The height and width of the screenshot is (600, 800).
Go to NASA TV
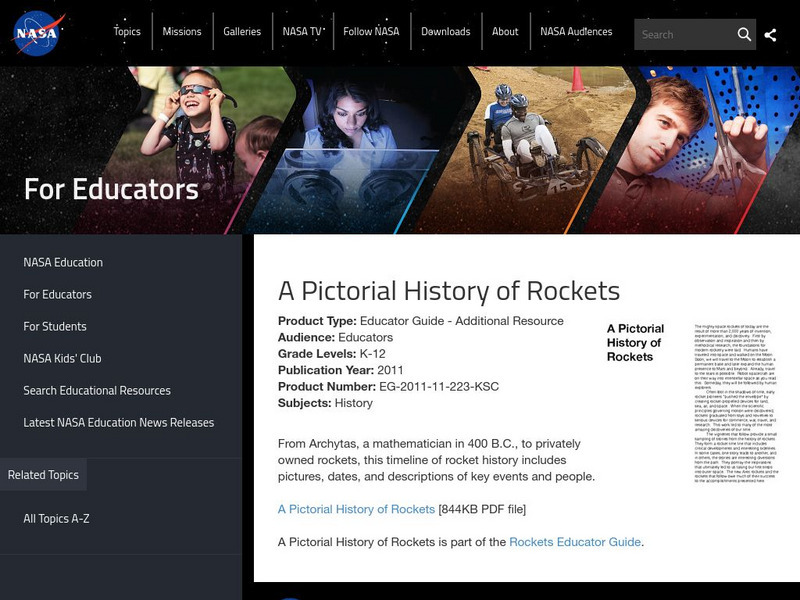(x=302, y=32)
